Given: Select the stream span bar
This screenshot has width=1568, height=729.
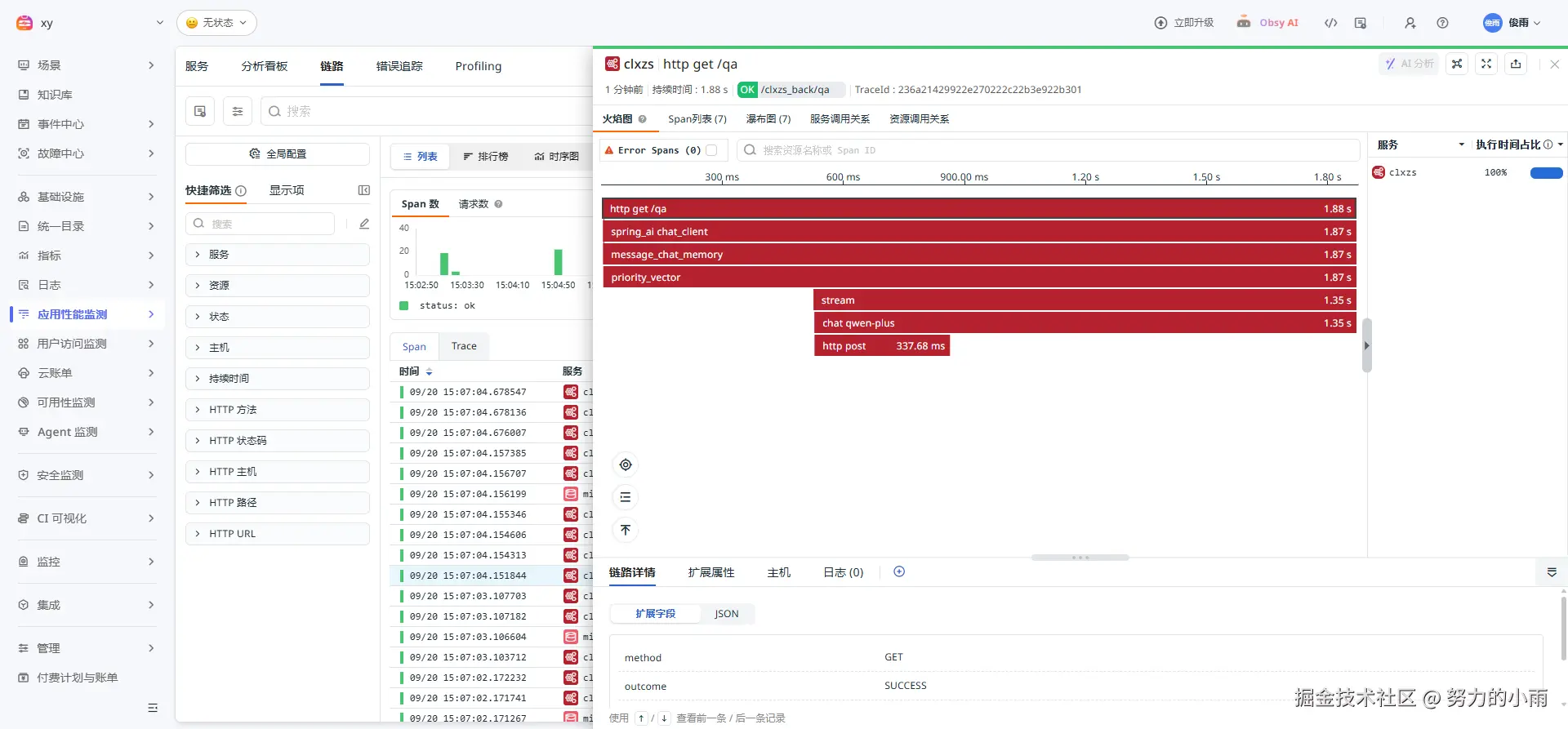Looking at the screenshot, I should pyautogui.click(x=1085, y=300).
